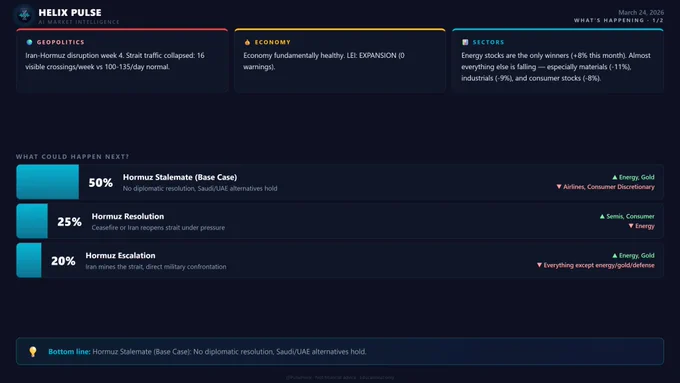This screenshot has height=383, width=680.
Task: Open the Hormuz Stalemate (Base Case) title
Action: click(x=180, y=177)
